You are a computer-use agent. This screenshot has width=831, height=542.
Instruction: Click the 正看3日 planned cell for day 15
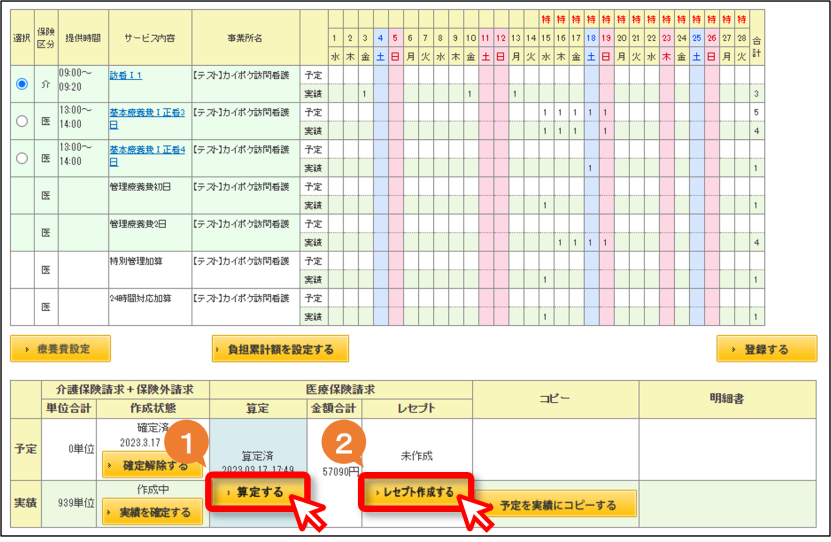pyautogui.click(x=545, y=112)
